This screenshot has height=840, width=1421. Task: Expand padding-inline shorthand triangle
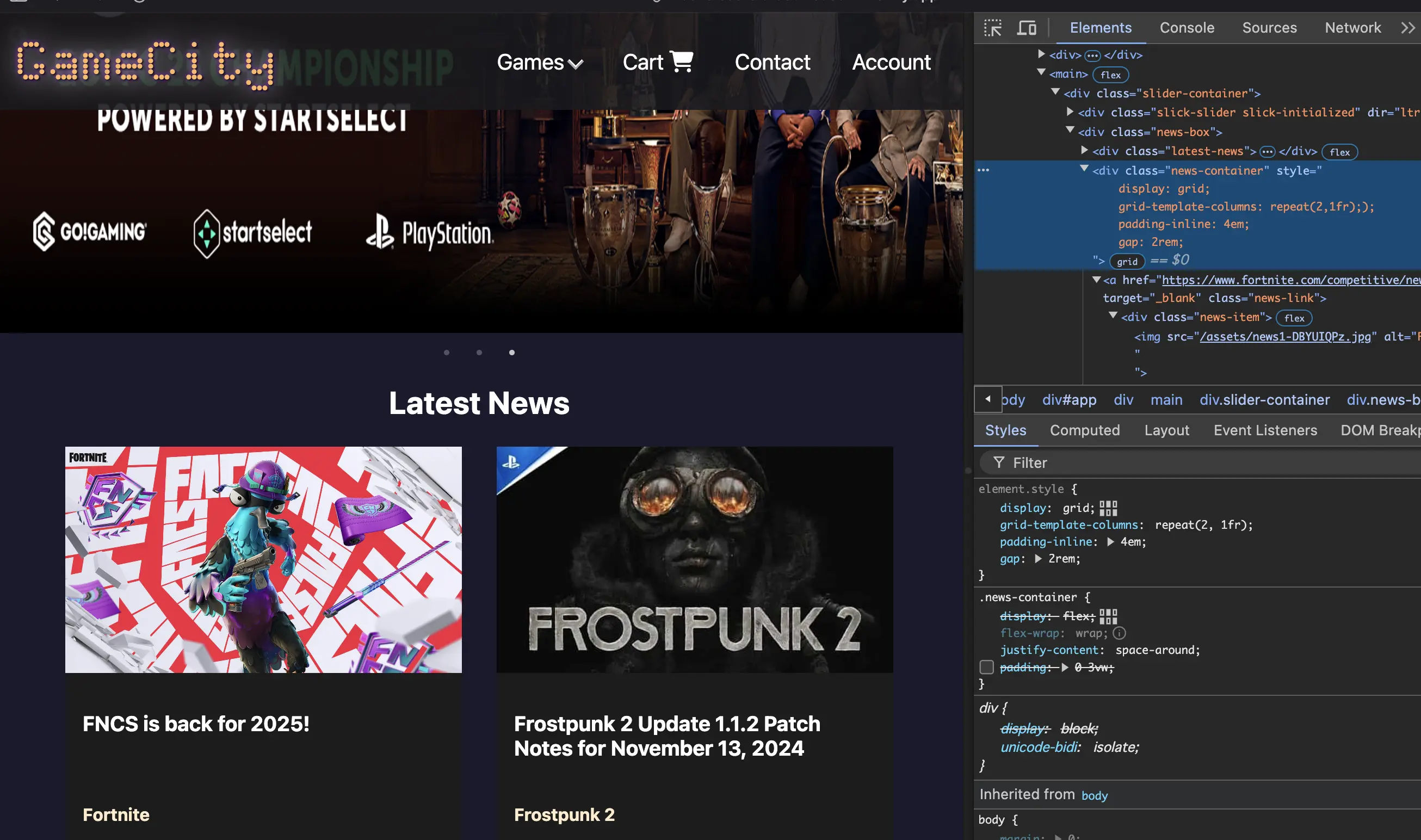coord(1110,542)
